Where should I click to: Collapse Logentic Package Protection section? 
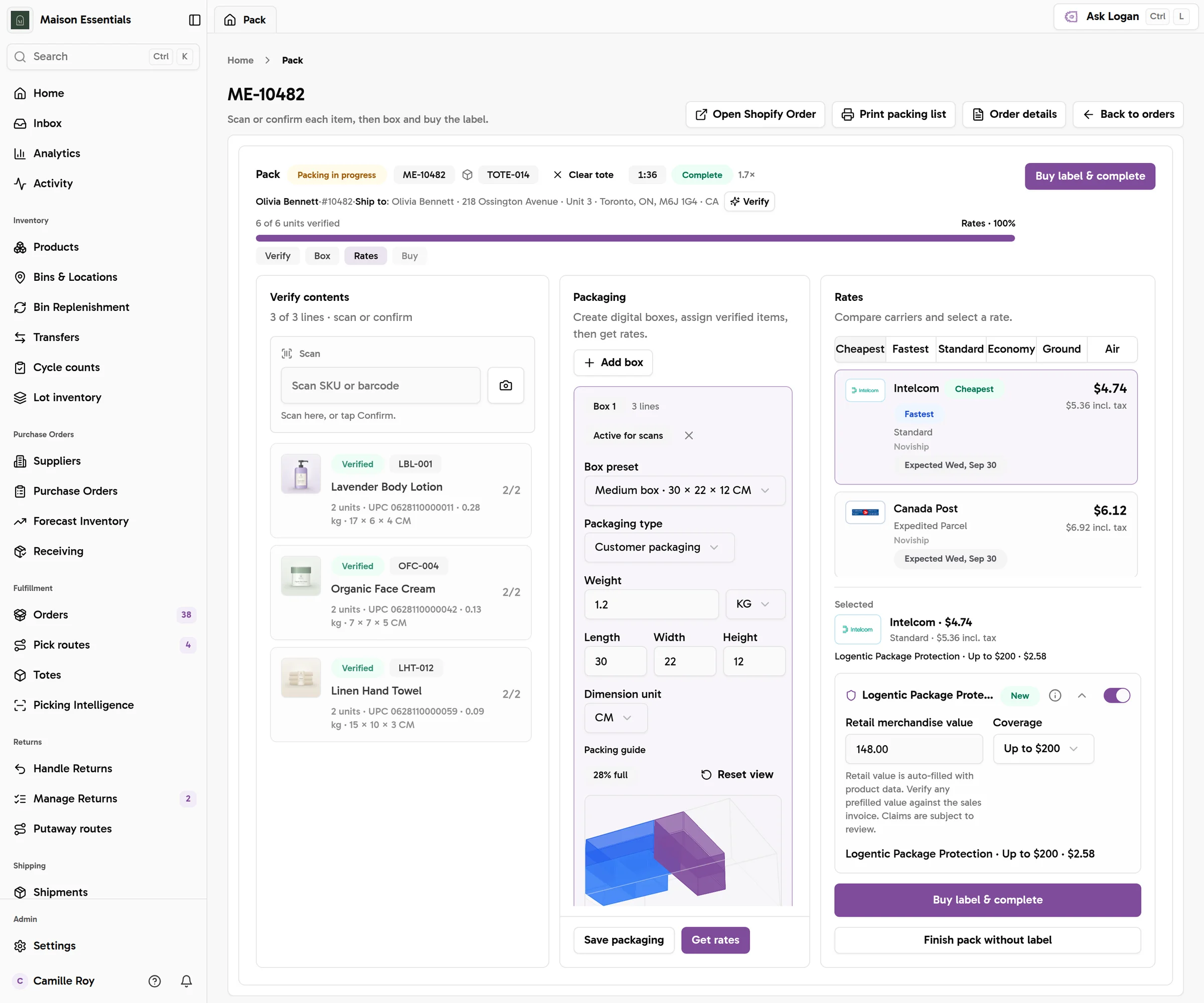1082,695
